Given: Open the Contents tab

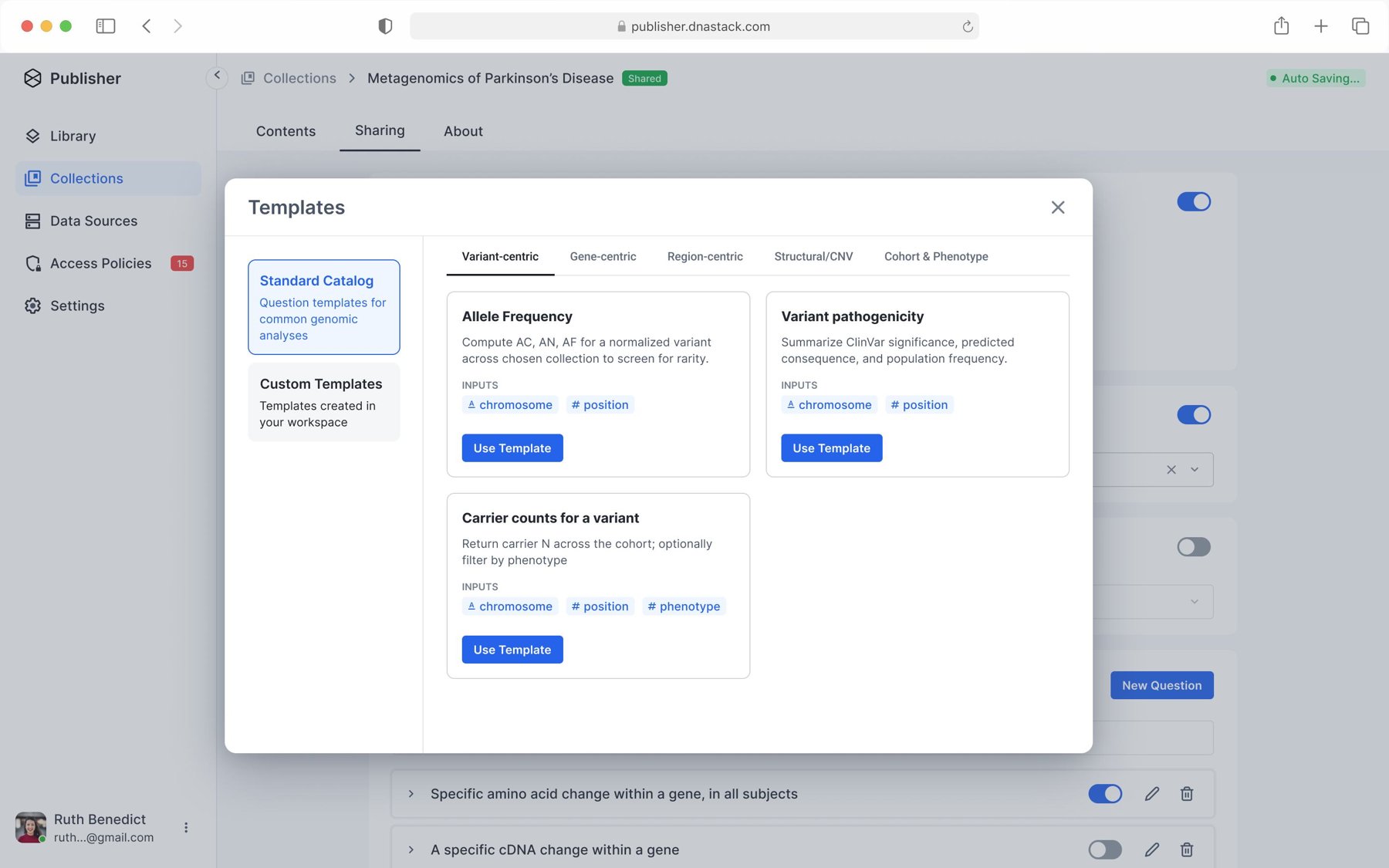Looking at the screenshot, I should (x=286, y=131).
